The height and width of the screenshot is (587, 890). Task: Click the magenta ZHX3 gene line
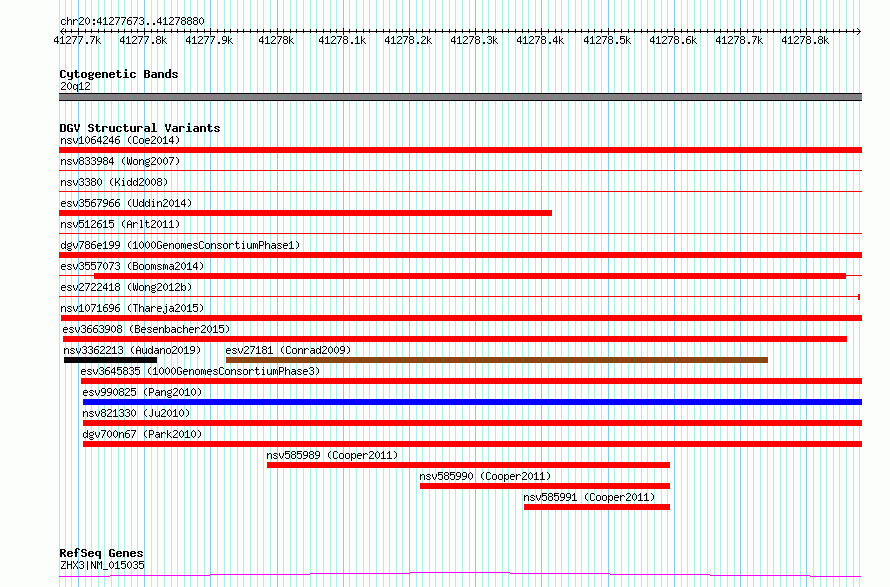[x=460, y=575]
